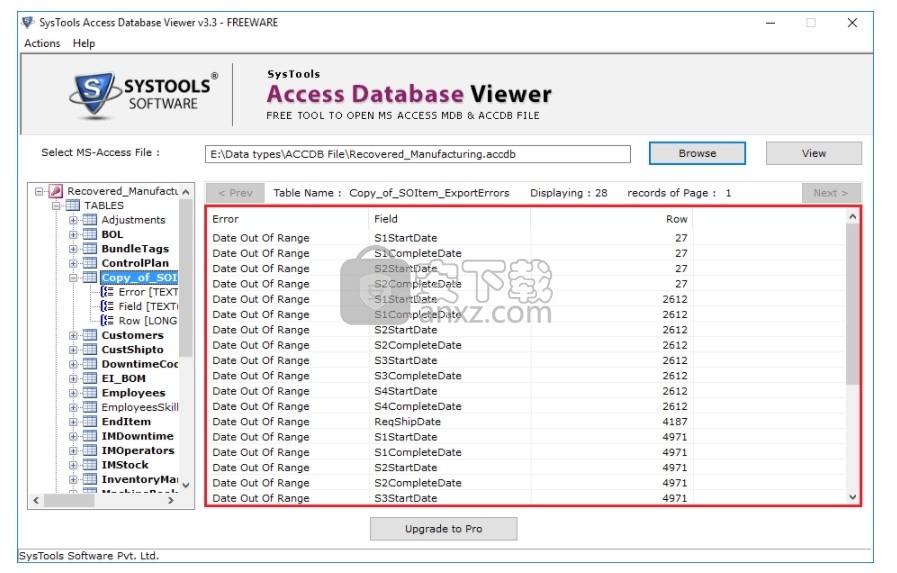The image size is (897, 573).
Task: Click the data grid scroll down arrow
Action: 852,497
